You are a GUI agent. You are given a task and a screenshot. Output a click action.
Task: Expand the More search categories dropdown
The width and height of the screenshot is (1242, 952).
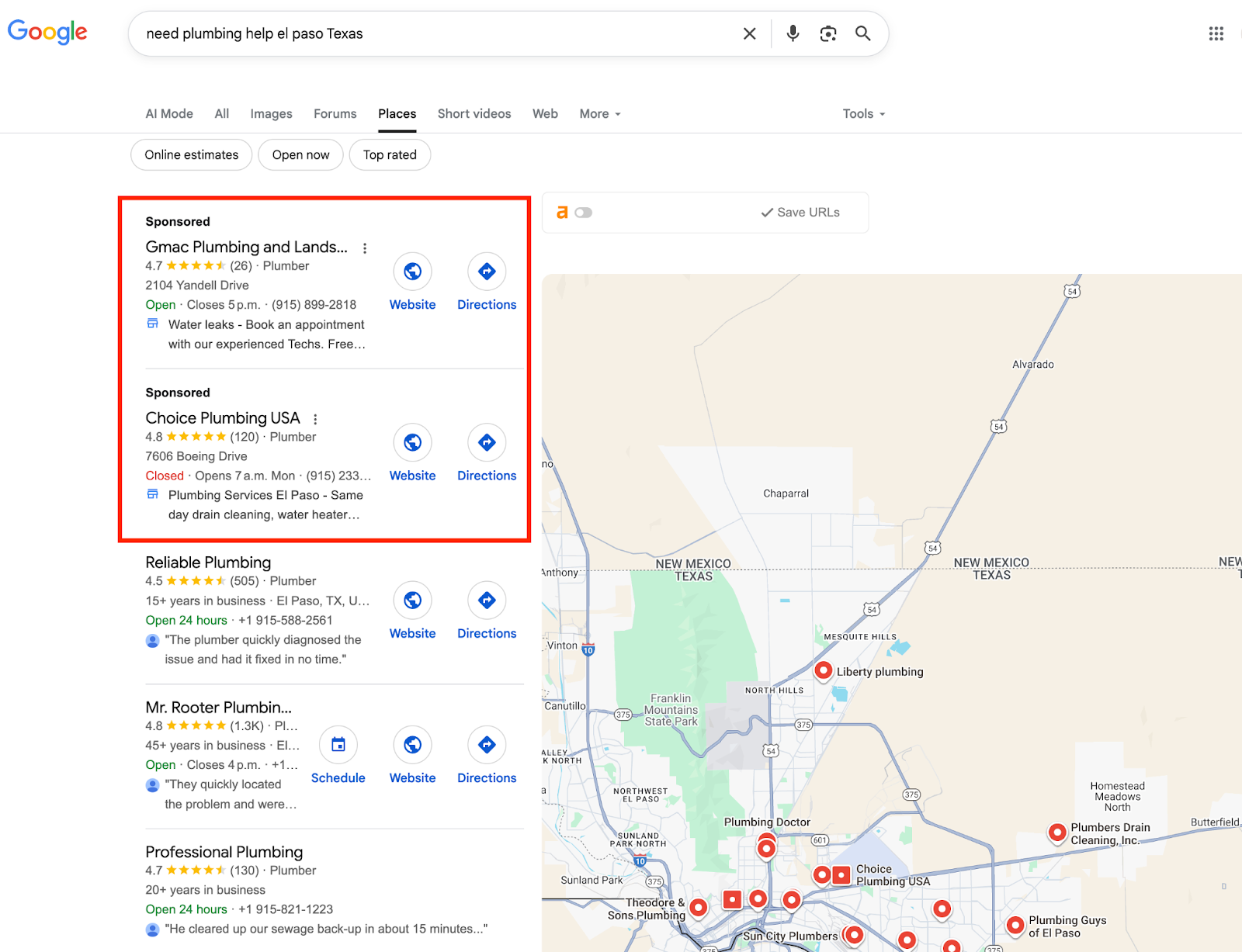(x=600, y=114)
